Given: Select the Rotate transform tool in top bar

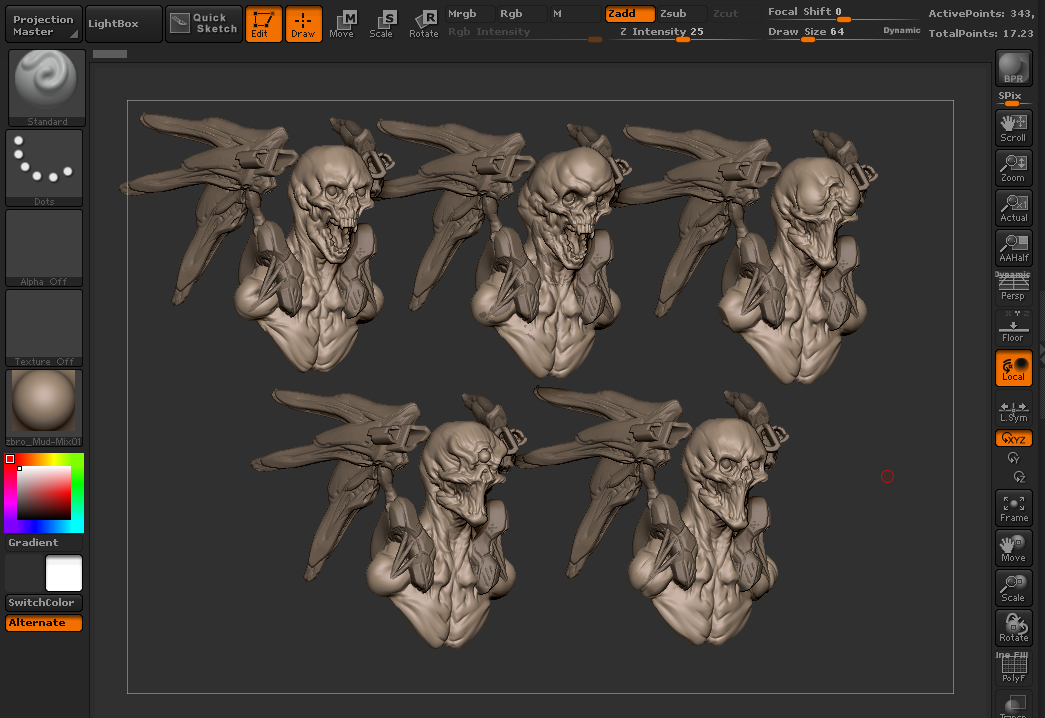Looking at the screenshot, I should point(423,25).
